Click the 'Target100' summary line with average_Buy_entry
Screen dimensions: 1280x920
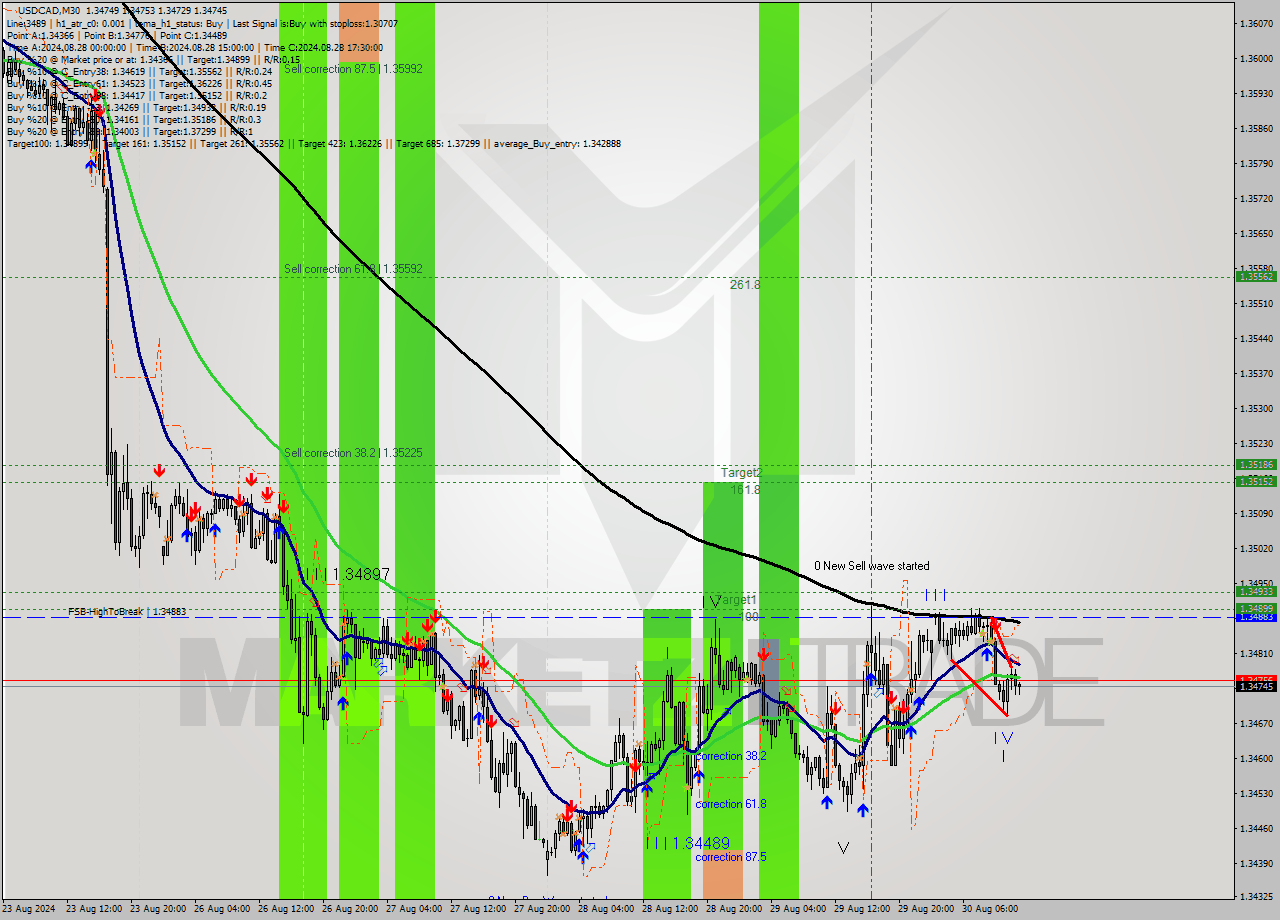(313, 144)
